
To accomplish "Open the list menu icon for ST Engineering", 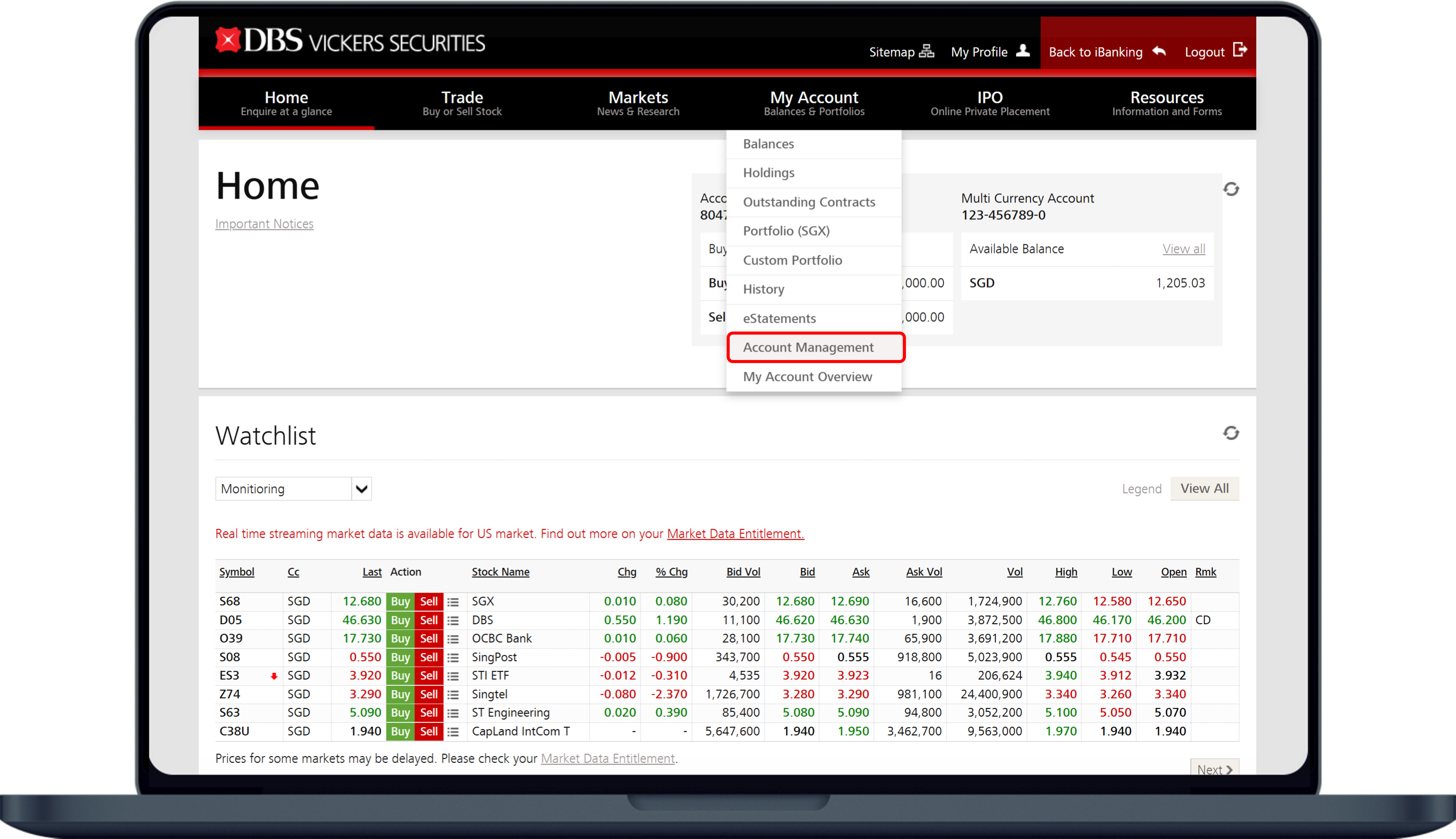I will tap(453, 713).
